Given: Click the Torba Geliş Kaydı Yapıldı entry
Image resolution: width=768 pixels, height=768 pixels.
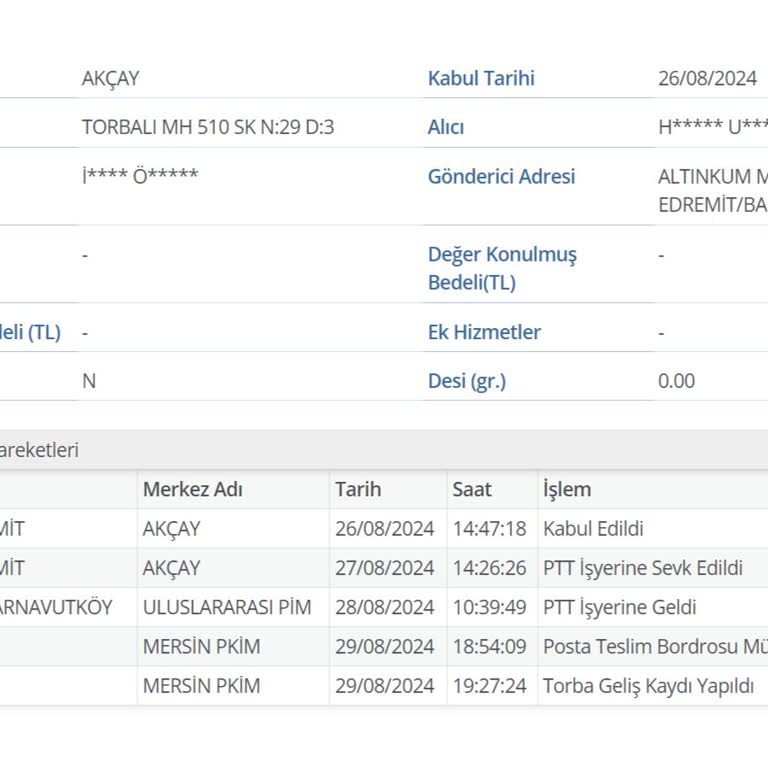Looking at the screenshot, I should [648, 686].
